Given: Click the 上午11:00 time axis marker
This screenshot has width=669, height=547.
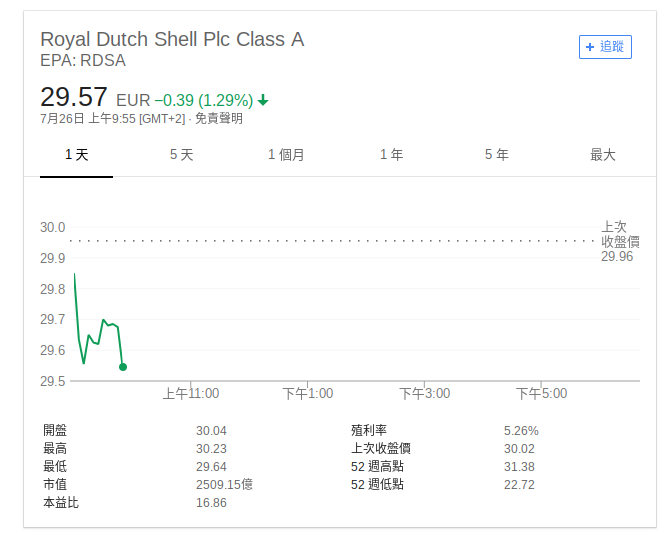Looking at the screenshot, I should click(191, 393).
